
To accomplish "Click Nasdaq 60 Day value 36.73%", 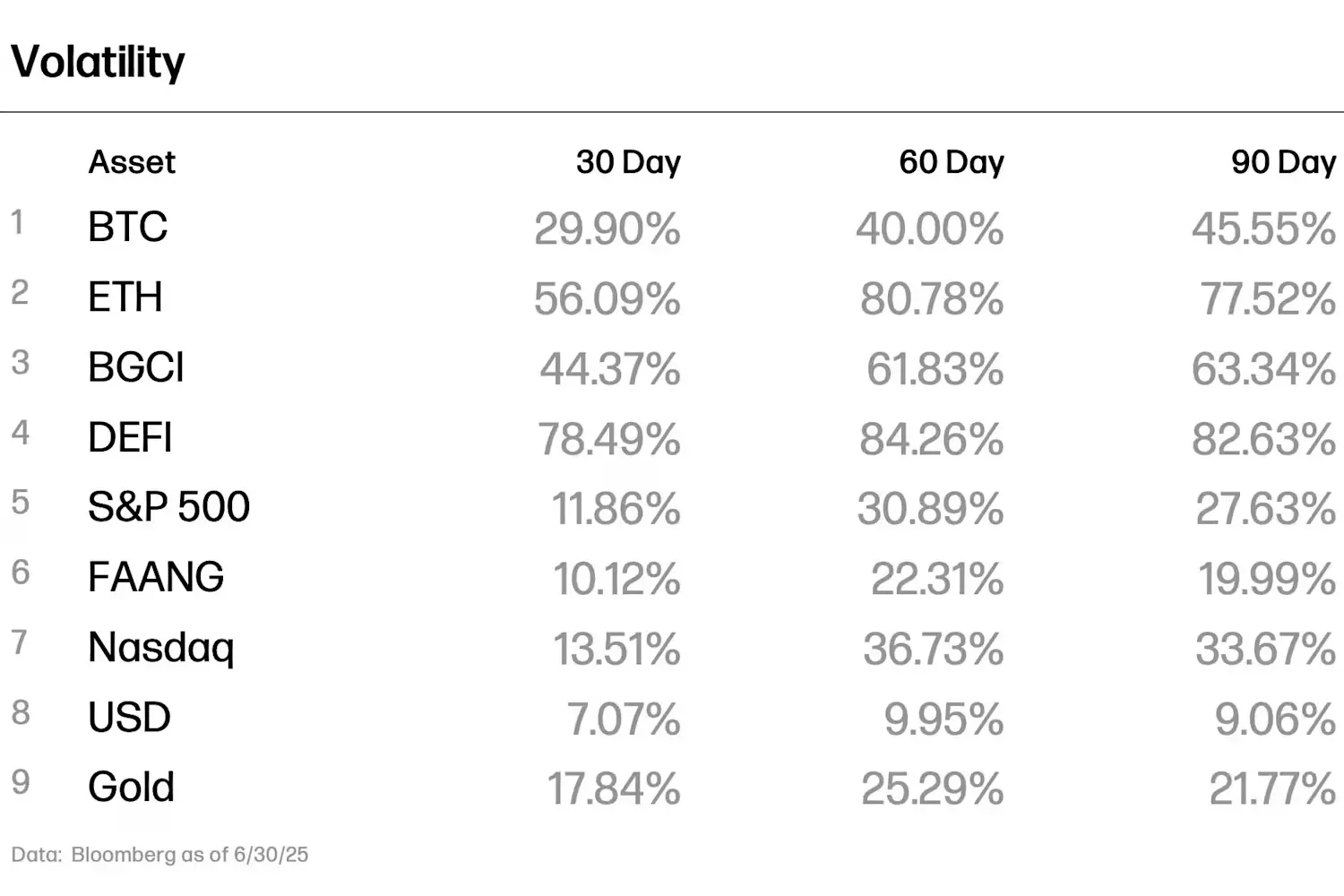I will click(933, 649).
